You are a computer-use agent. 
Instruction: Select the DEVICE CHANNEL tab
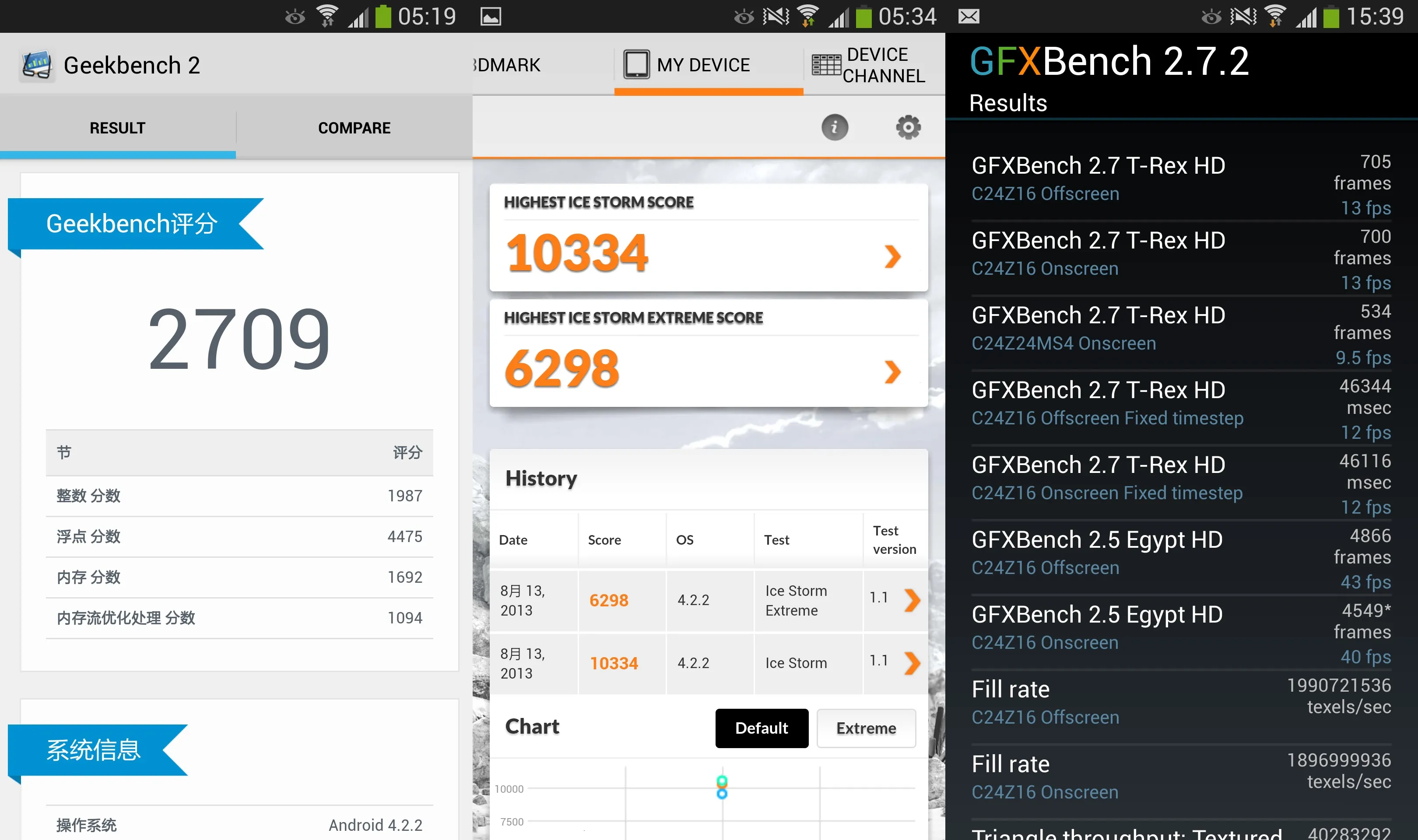point(874,64)
